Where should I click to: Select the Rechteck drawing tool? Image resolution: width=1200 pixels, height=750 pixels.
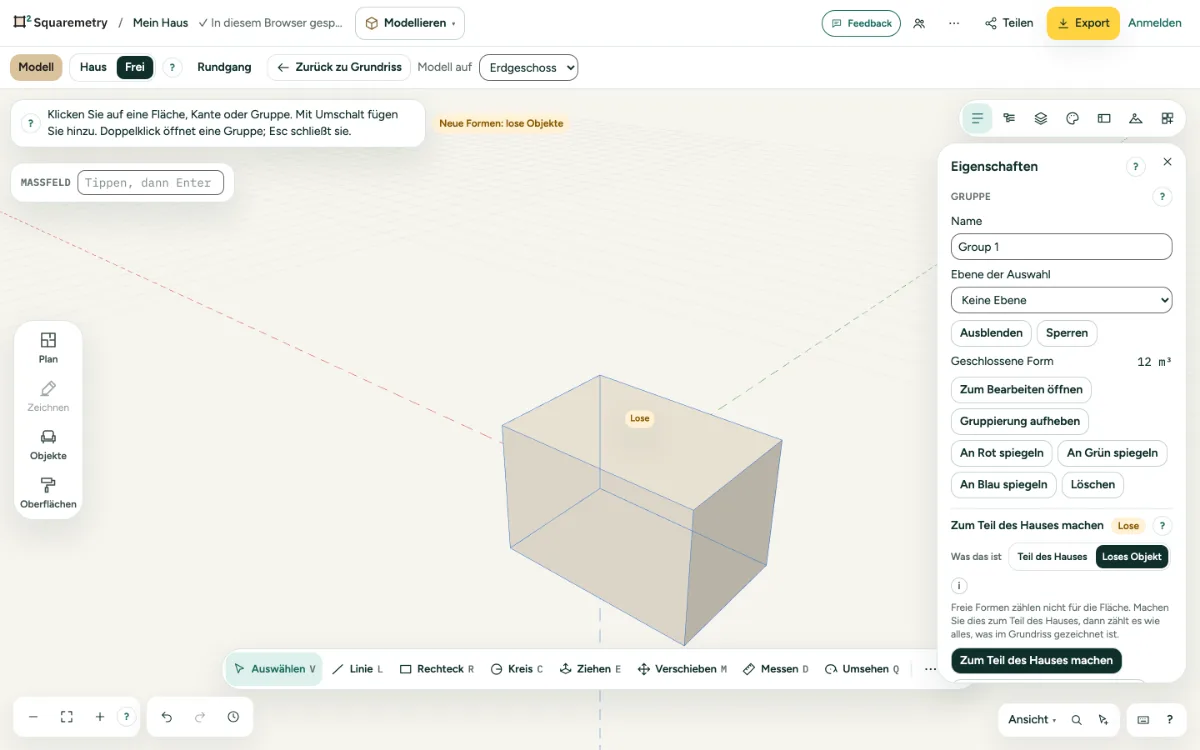click(x=437, y=669)
